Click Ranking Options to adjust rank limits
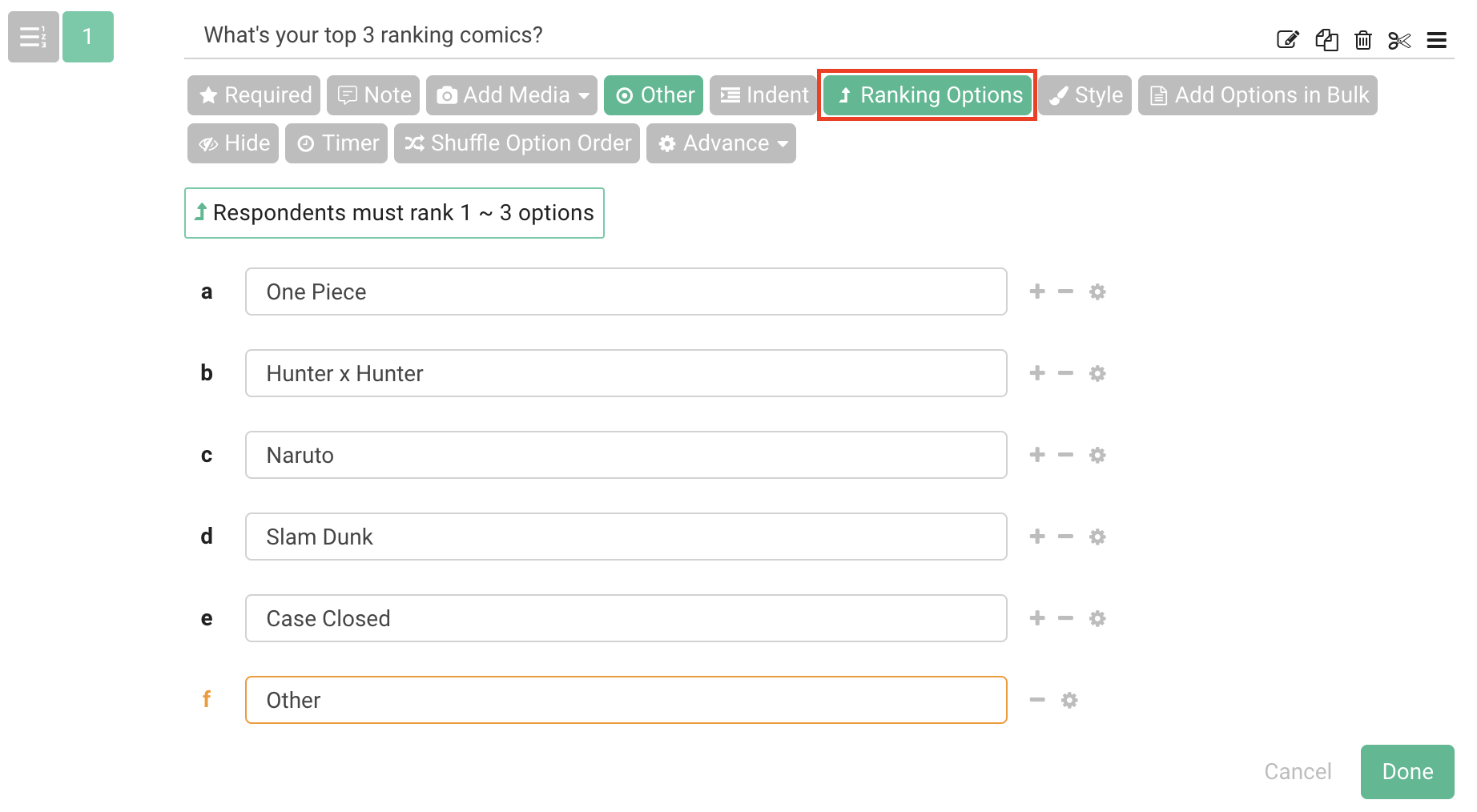Image resolution: width=1477 pixels, height=812 pixels. pyautogui.click(x=927, y=94)
